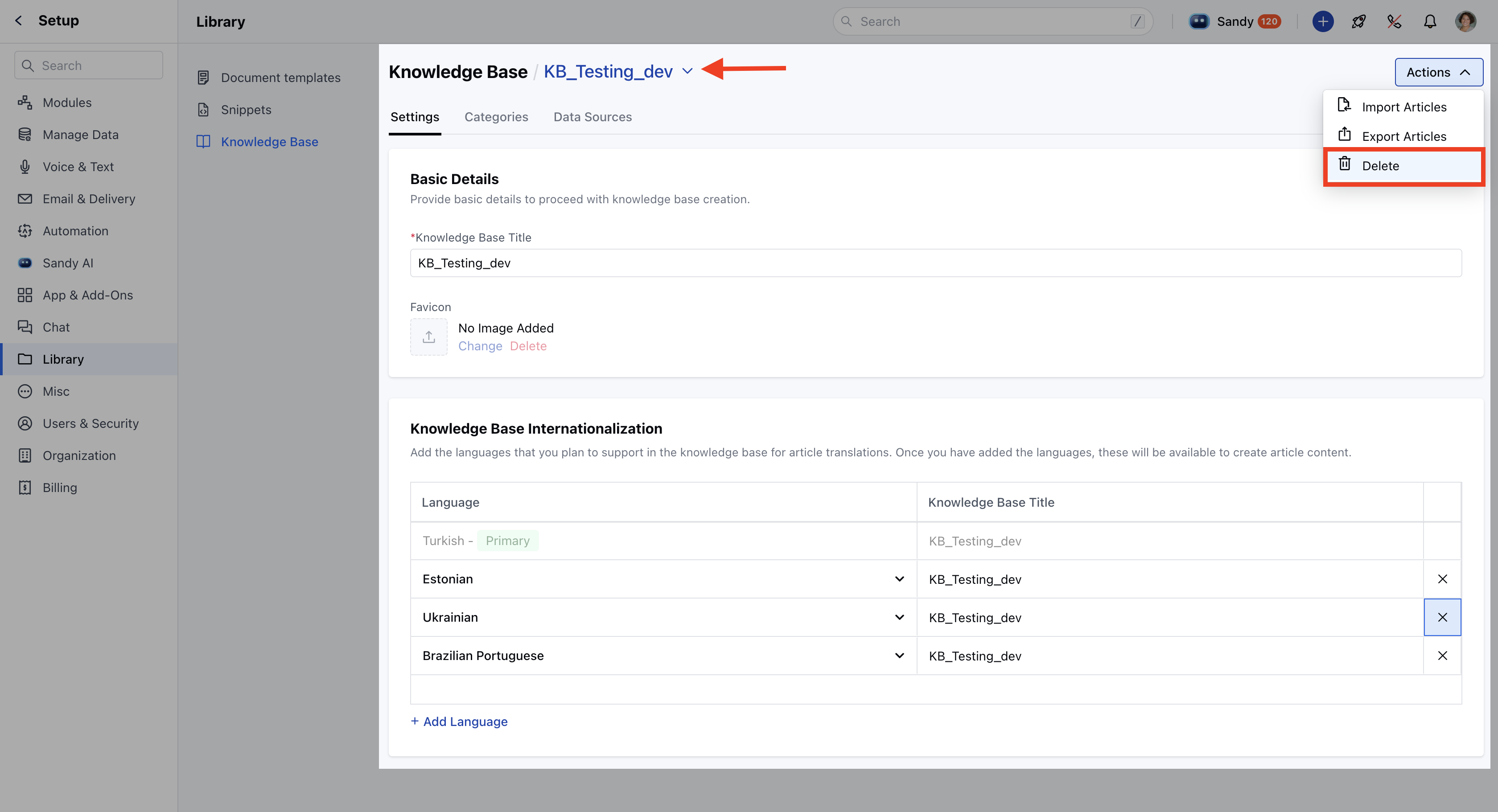Open the rocket launcher icon
Image resolution: width=1498 pixels, height=812 pixels.
point(1358,21)
